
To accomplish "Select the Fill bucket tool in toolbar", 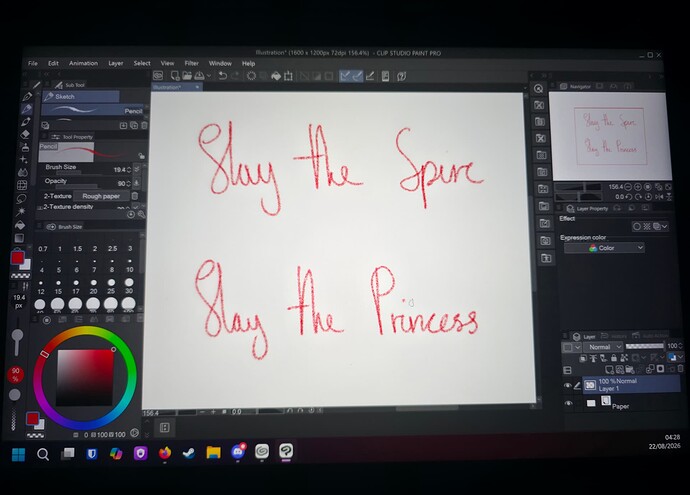I will (x=20, y=225).
